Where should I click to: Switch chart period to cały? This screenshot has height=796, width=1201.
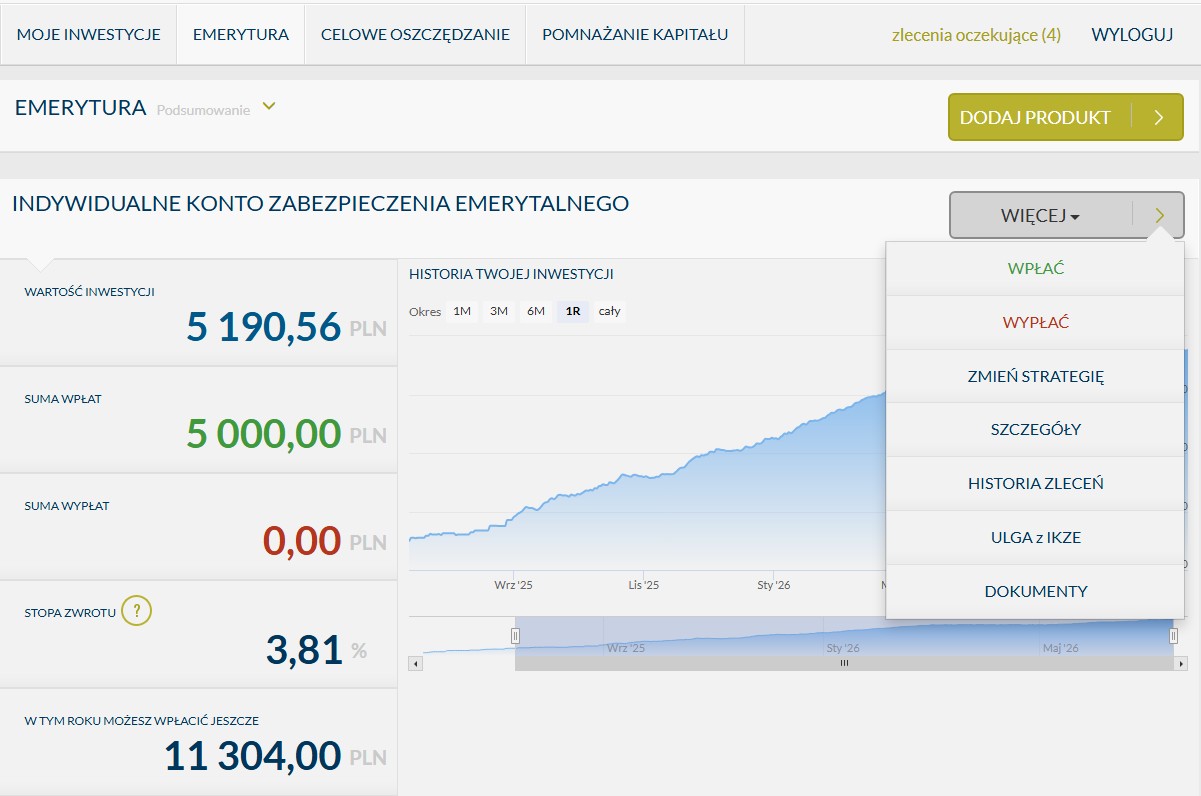coord(610,311)
